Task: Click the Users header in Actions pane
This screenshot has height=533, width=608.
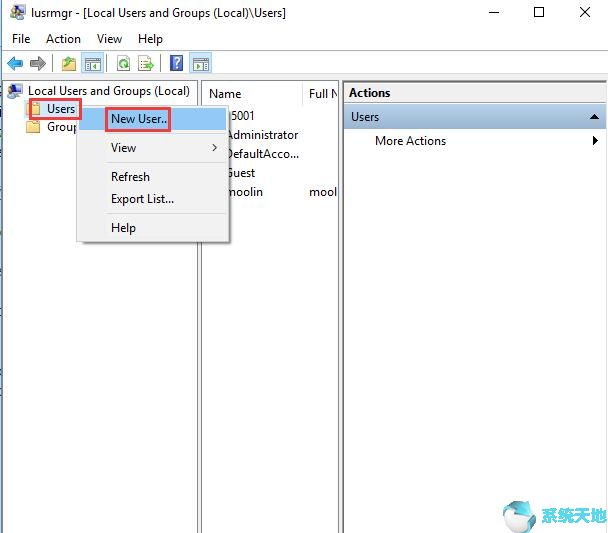Action: tap(475, 117)
